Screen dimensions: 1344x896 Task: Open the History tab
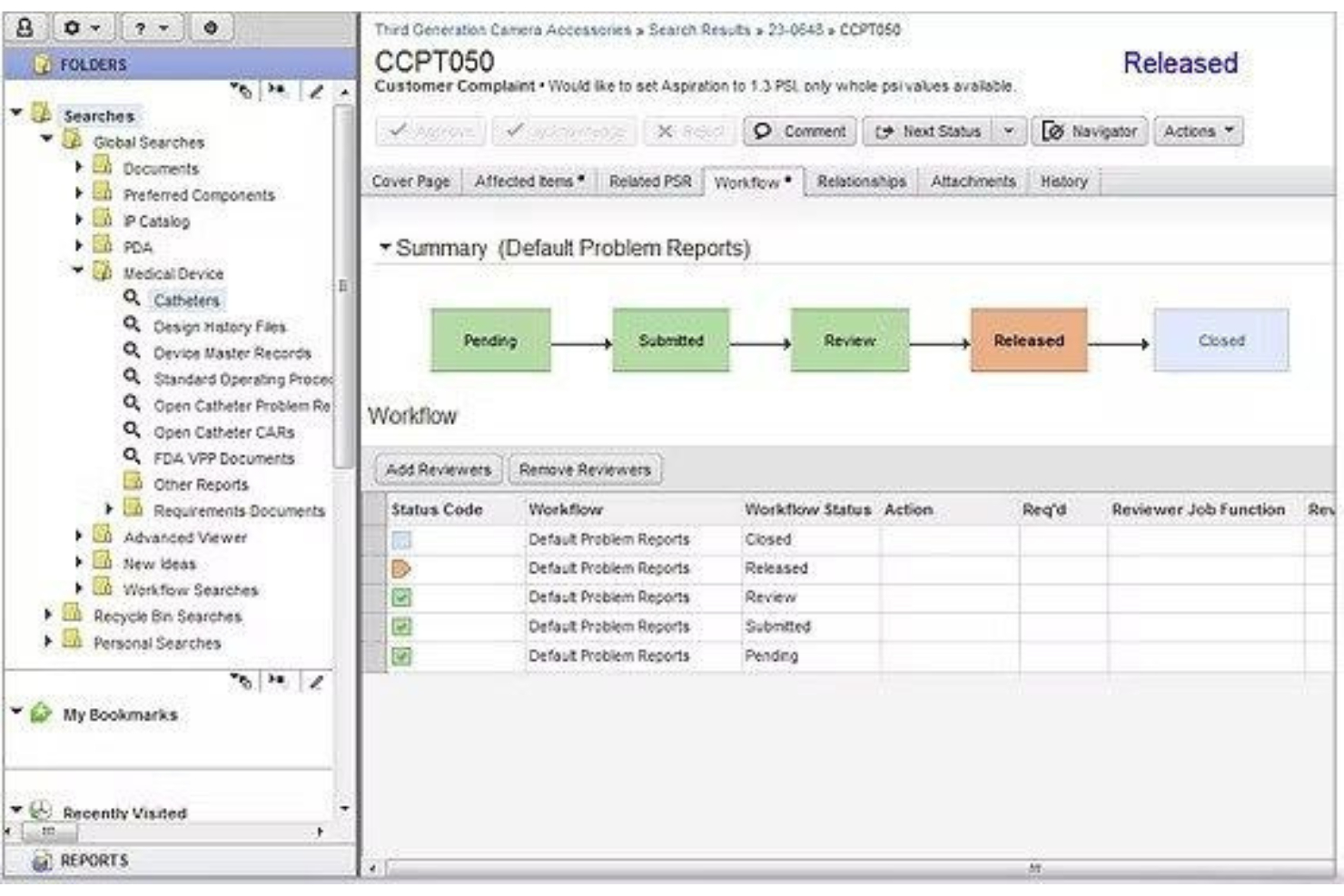click(x=1063, y=182)
